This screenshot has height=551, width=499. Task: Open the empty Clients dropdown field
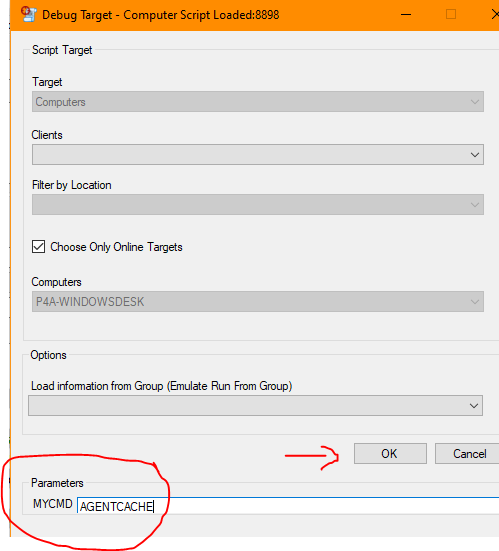click(258, 155)
